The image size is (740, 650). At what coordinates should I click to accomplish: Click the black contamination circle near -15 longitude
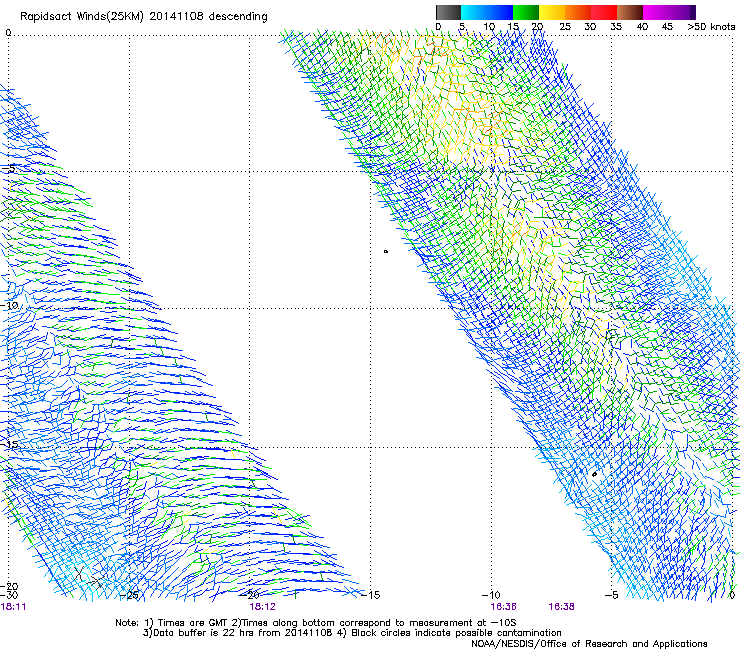[x=386, y=251]
